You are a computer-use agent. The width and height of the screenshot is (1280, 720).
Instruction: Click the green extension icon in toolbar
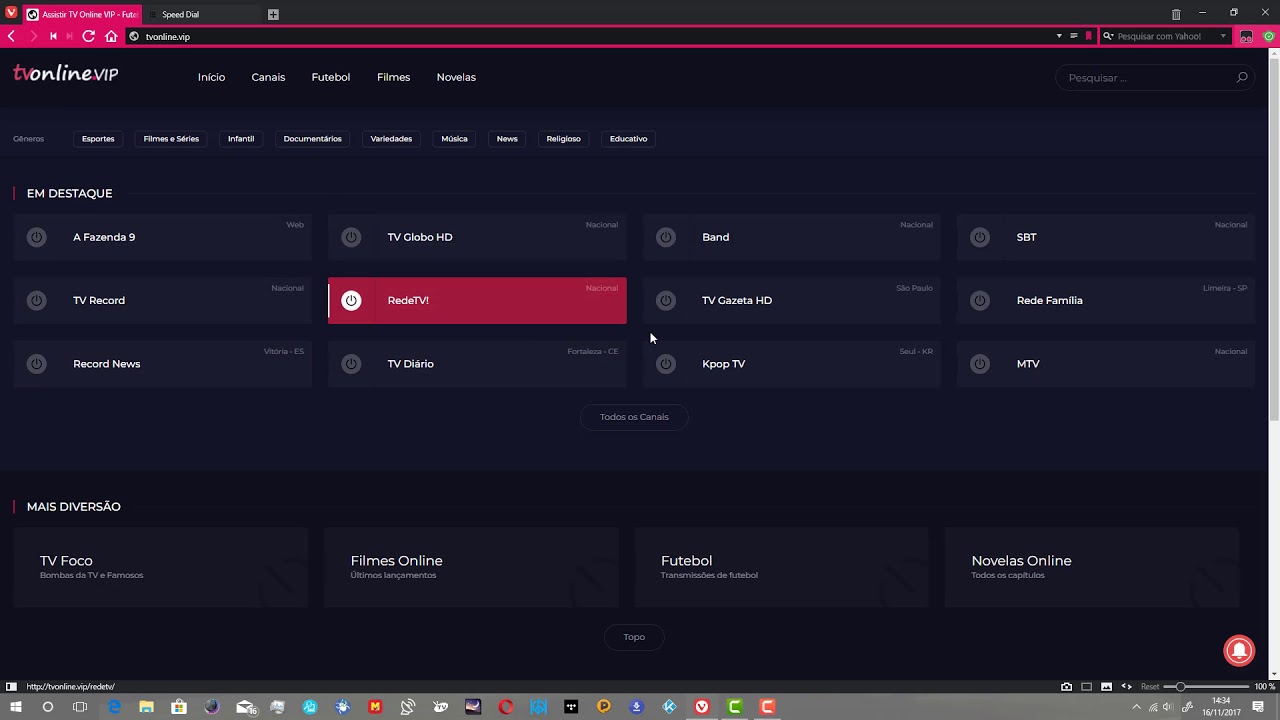click(x=1269, y=36)
